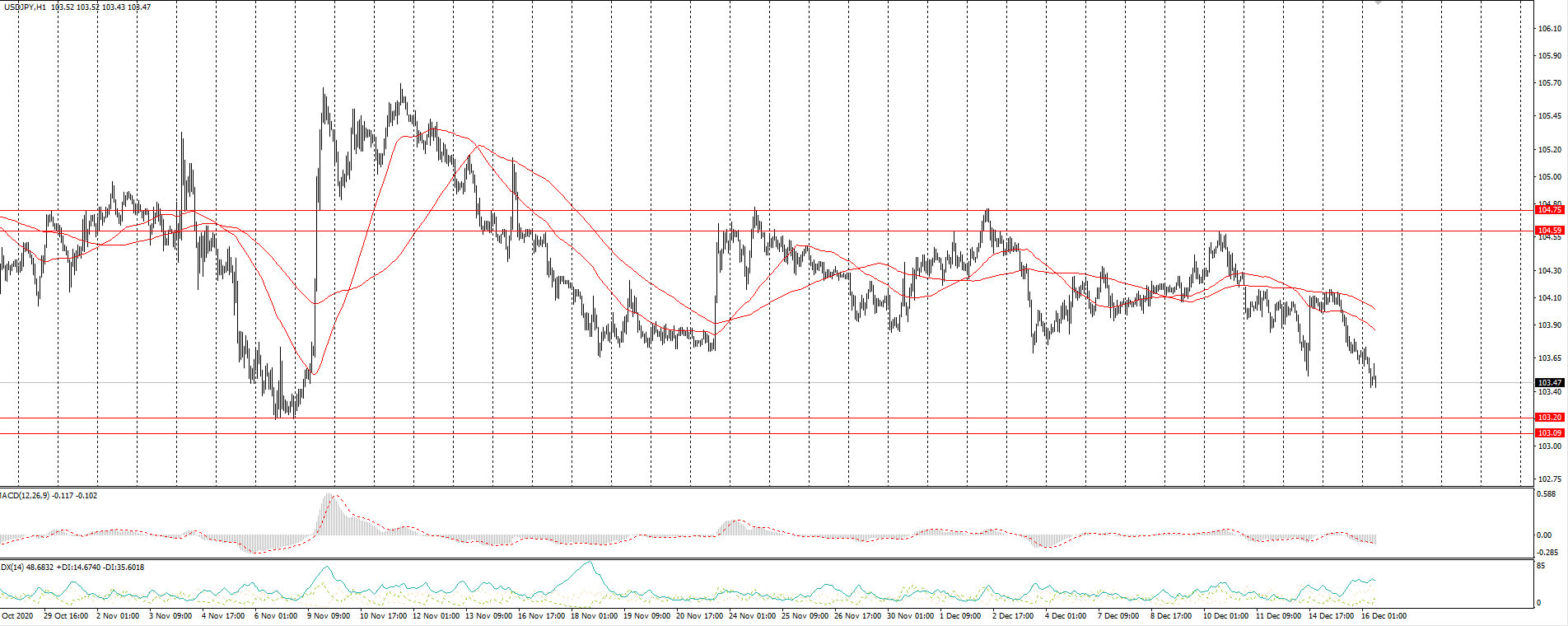Click the 16 Nov 17:00 time label
The image size is (1568, 626).
pyautogui.click(x=542, y=616)
